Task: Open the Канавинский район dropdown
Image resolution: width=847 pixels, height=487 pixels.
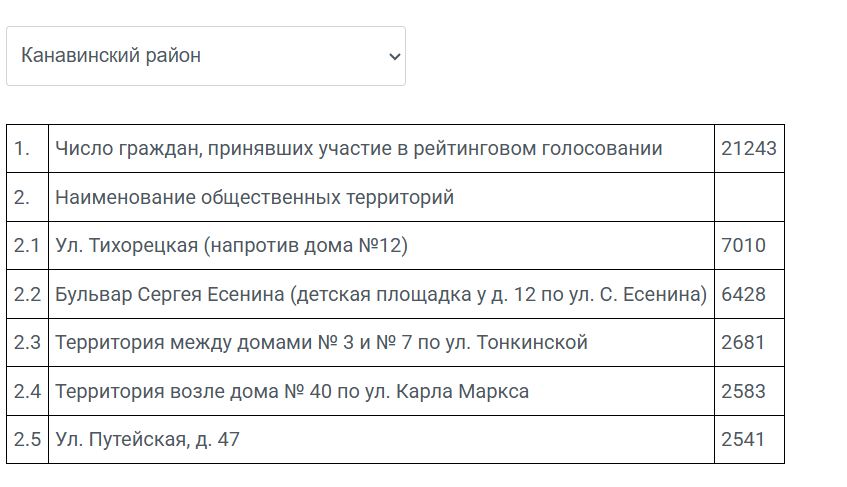Action: point(206,56)
